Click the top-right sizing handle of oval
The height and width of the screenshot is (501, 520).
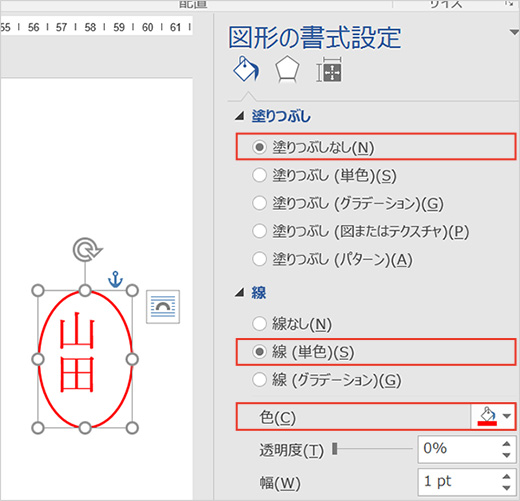pyautogui.click(x=132, y=290)
